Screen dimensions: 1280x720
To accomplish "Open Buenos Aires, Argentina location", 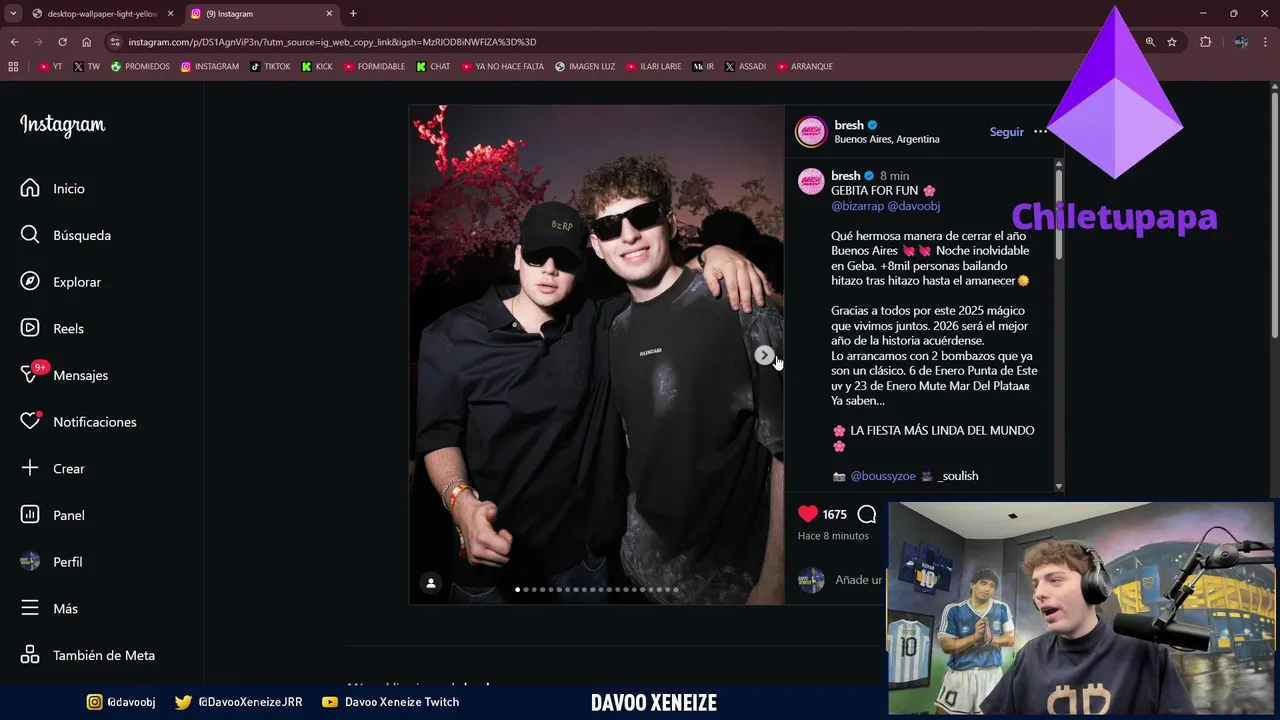I will click(x=887, y=139).
